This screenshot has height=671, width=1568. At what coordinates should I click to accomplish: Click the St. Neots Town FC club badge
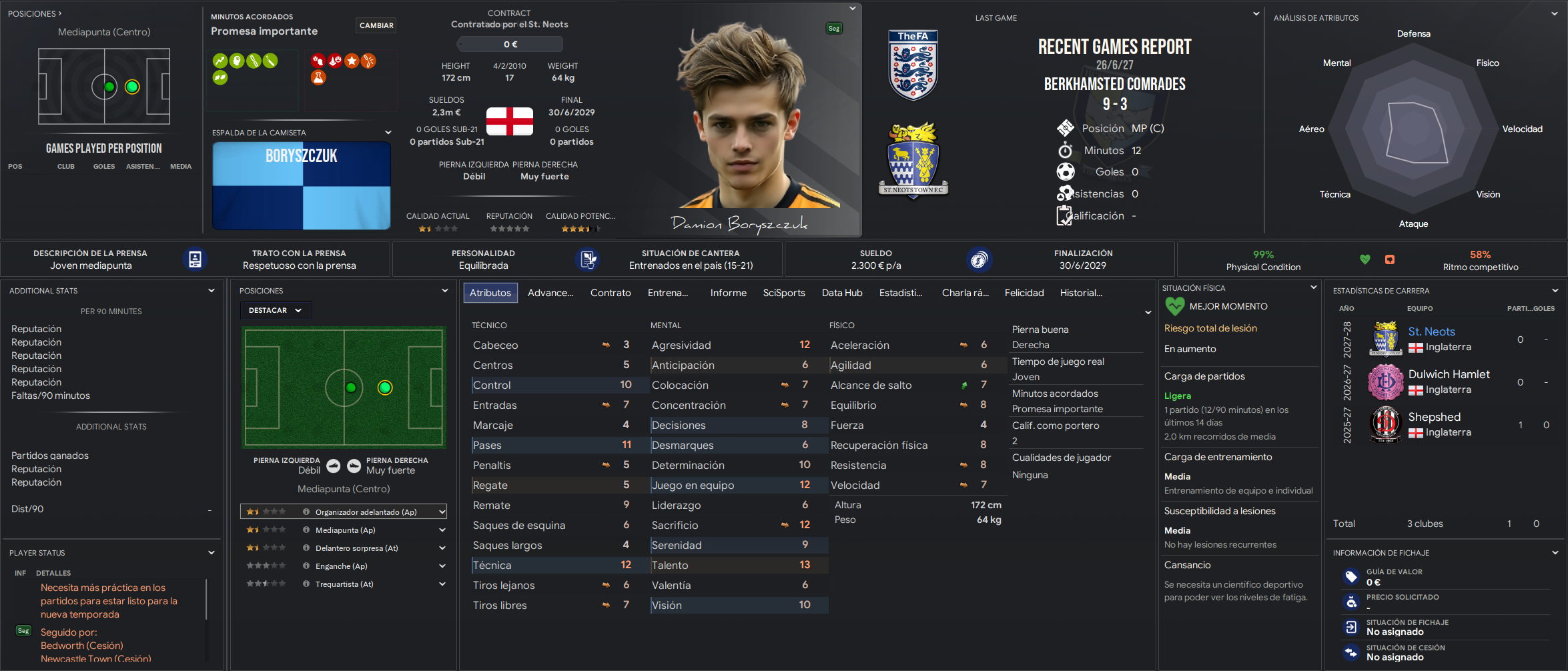tap(913, 160)
